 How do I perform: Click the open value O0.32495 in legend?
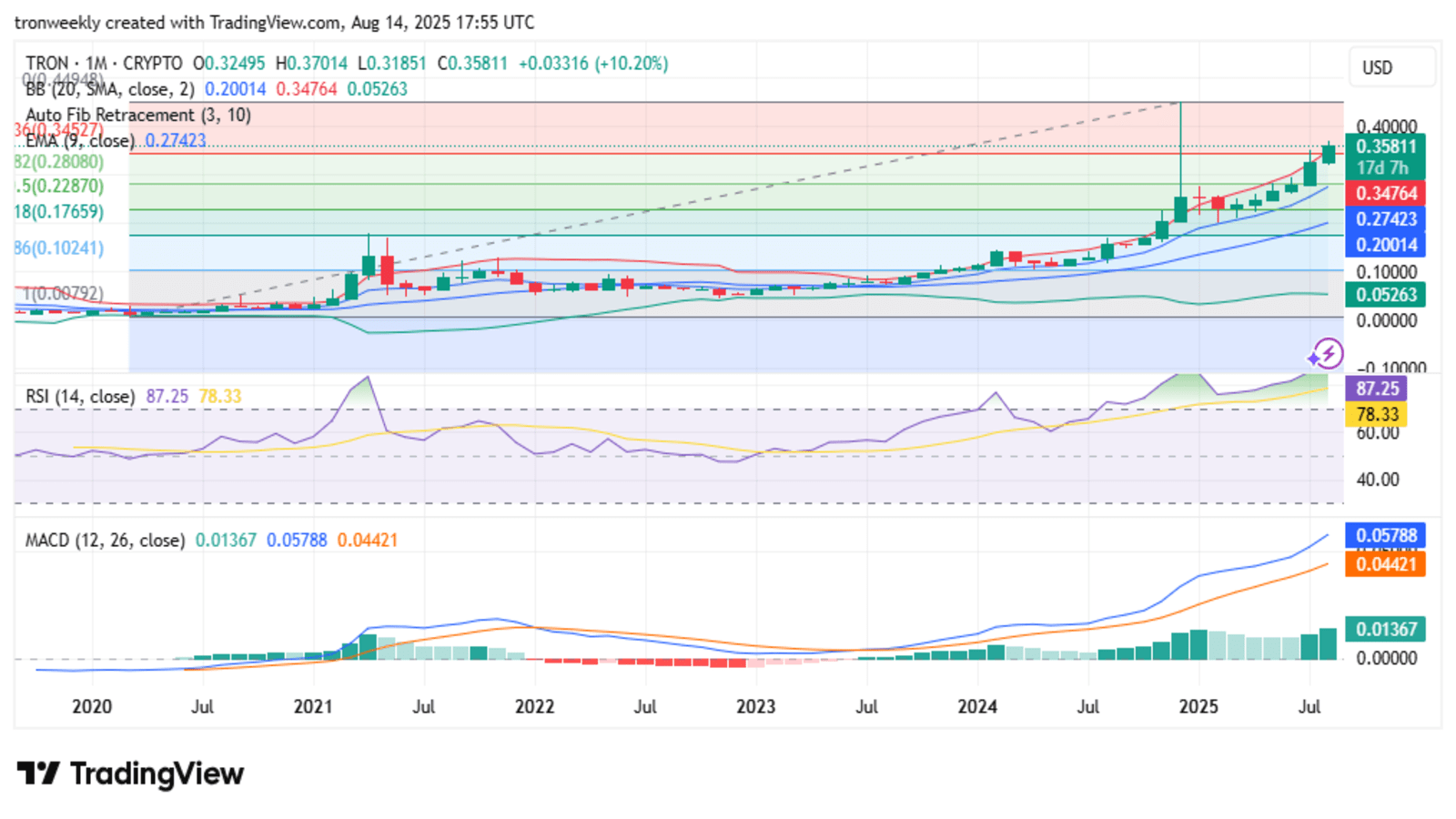tap(229, 64)
